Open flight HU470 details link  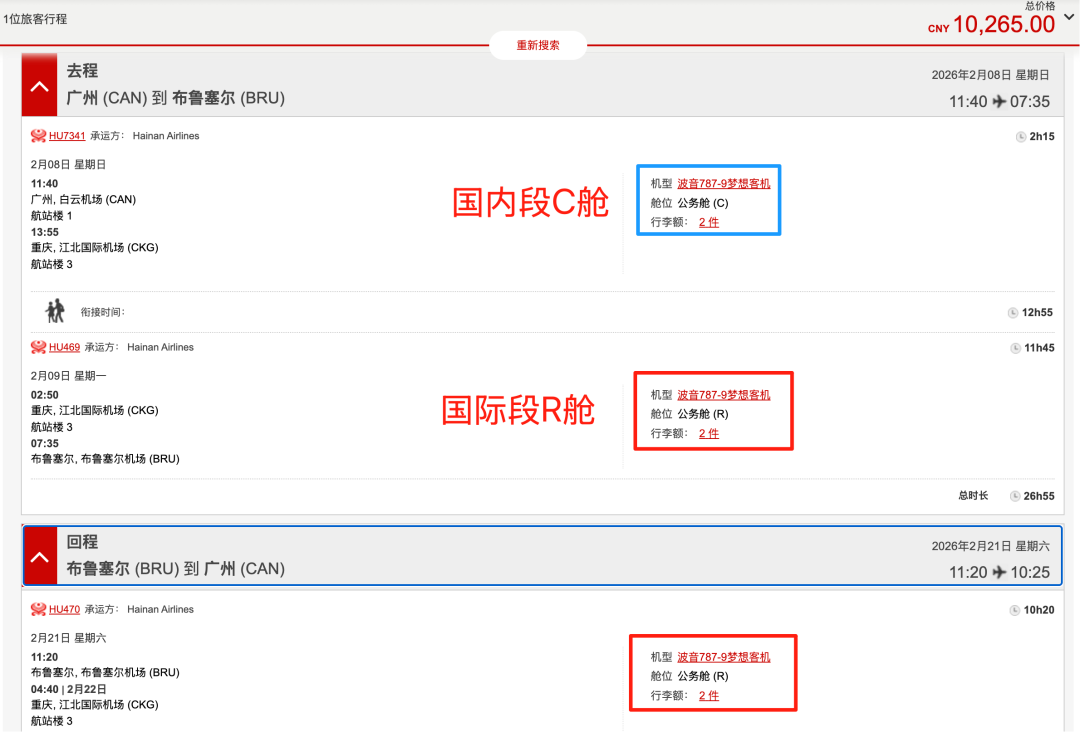pos(64,609)
